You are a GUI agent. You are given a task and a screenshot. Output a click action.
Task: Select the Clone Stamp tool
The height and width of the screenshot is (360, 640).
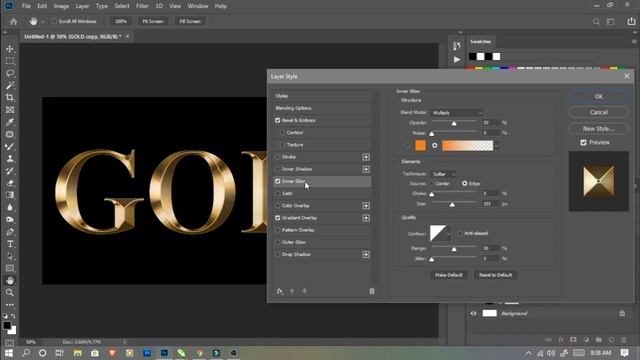click(10, 159)
